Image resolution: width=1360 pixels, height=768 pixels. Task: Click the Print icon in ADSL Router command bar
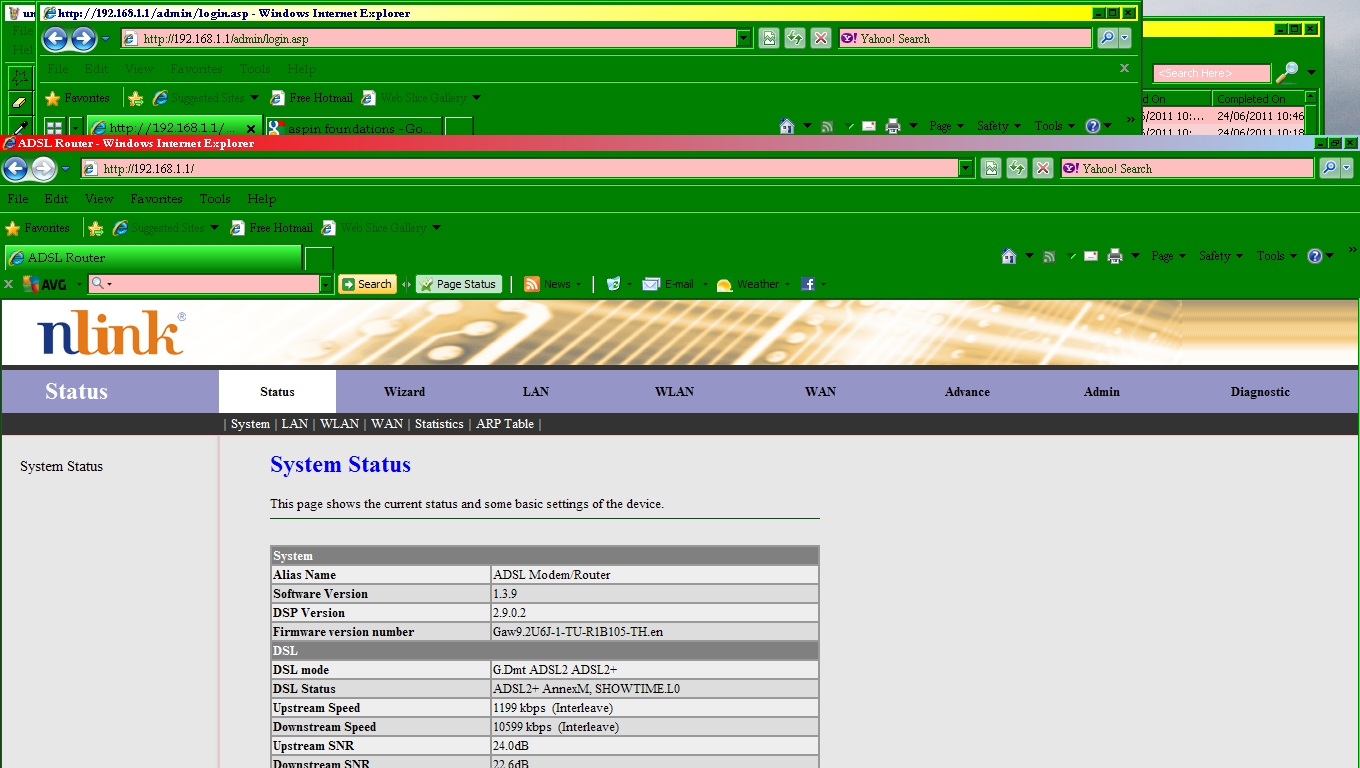click(1115, 257)
